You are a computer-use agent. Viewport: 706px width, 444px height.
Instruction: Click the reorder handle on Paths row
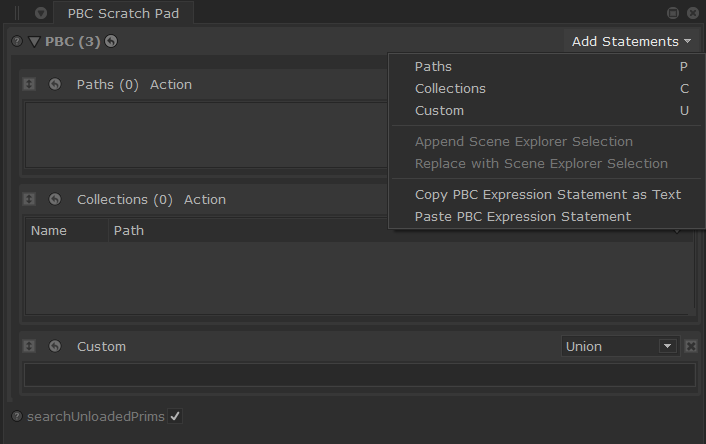click(x=29, y=85)
